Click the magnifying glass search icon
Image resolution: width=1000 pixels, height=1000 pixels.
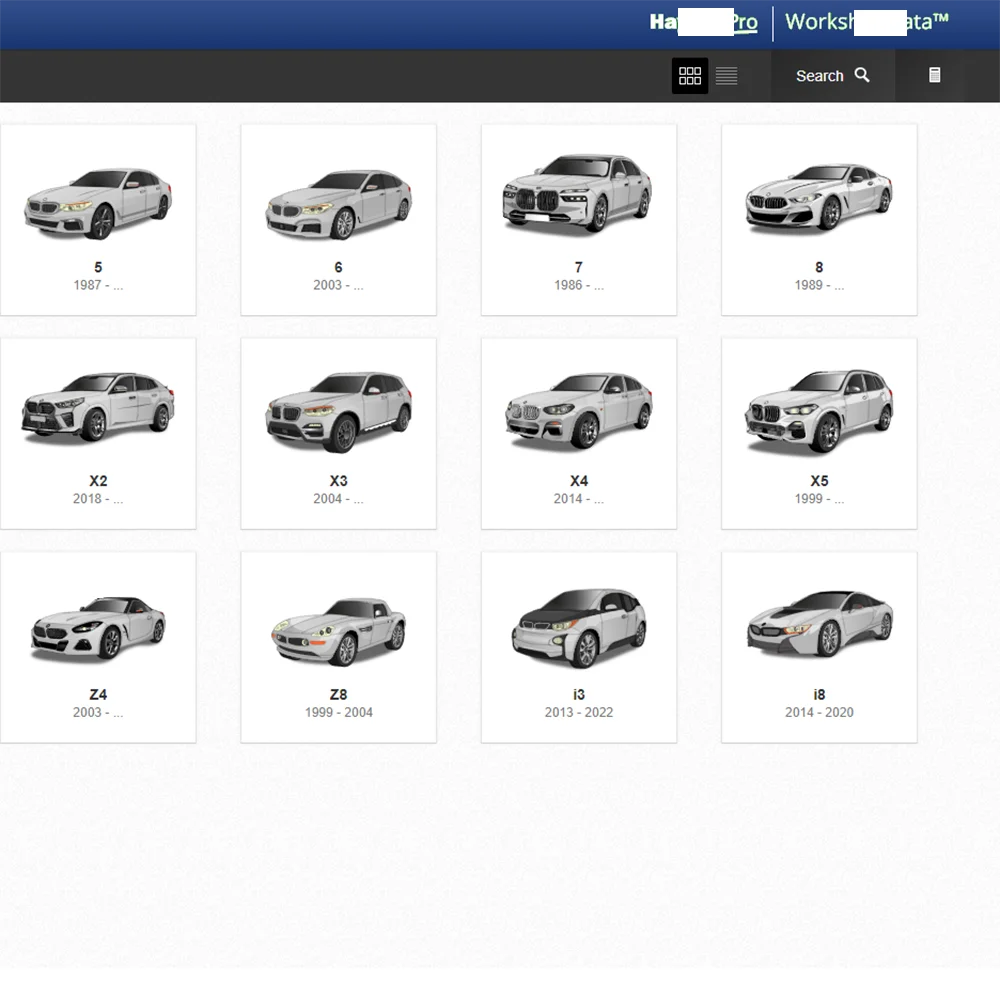tap(862, 75)
